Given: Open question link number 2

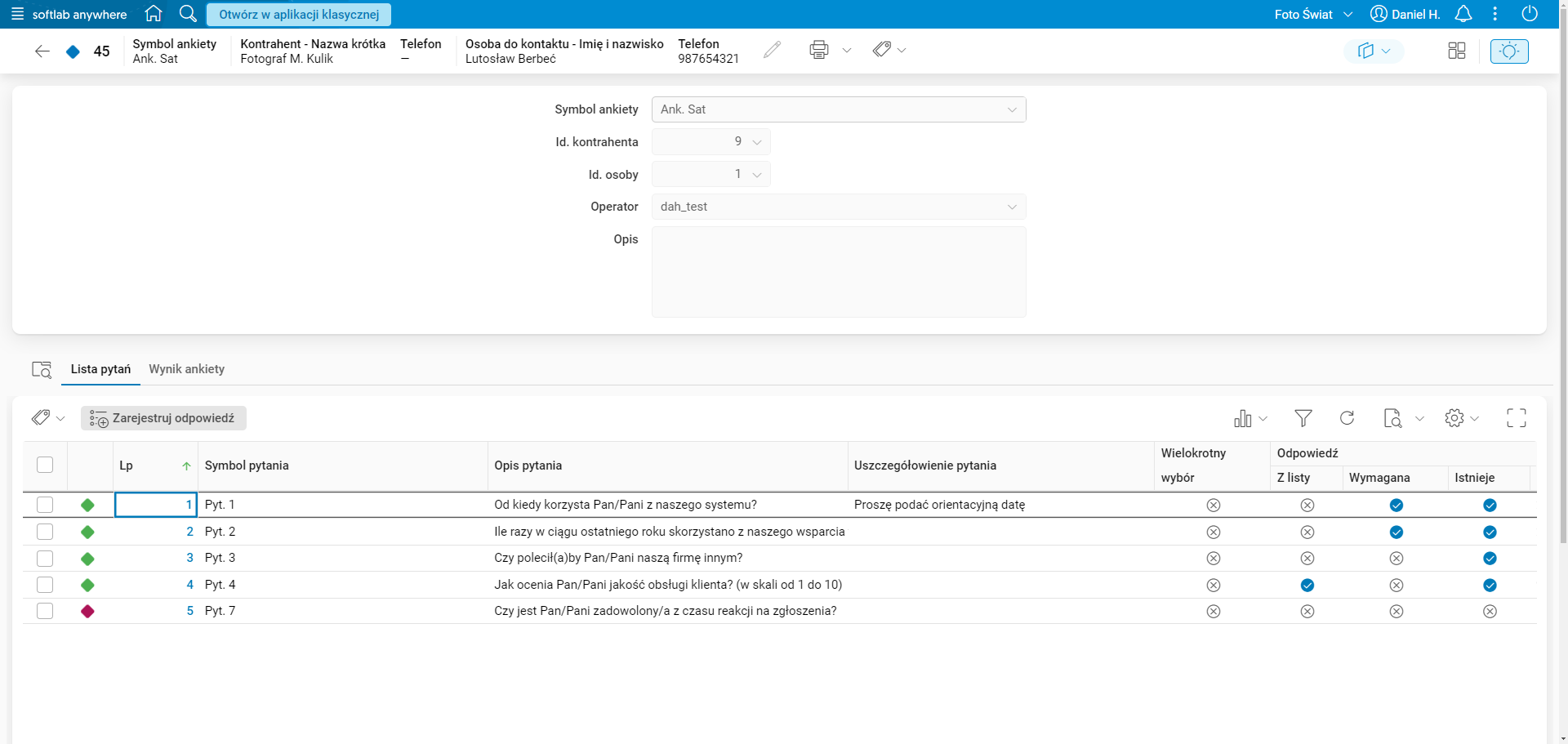Looking at the screenshot, I should tap(190, 532).
